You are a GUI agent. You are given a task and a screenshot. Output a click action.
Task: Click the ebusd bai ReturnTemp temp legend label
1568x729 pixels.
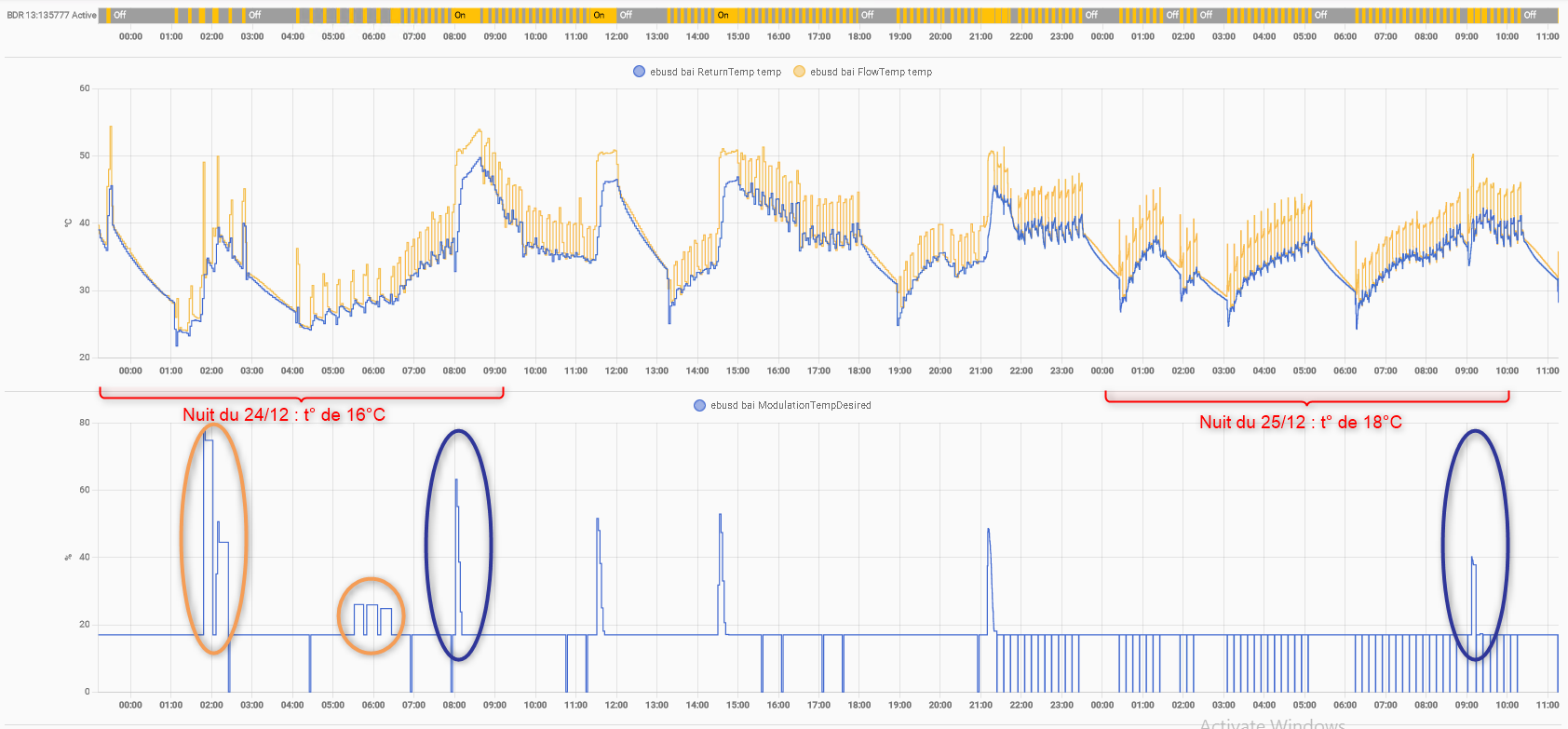pos(715,72)
